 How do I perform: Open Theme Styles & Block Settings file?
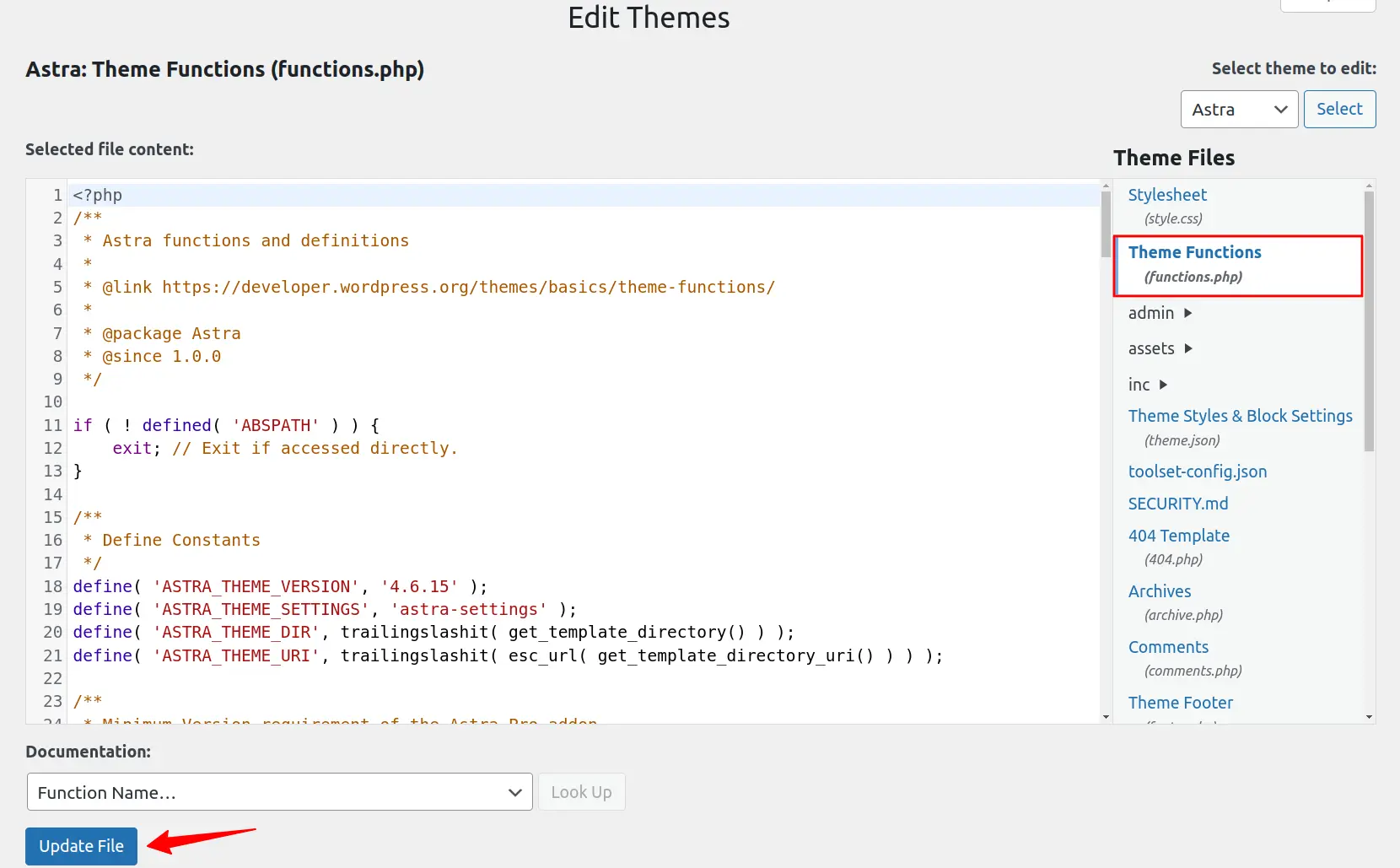(1240, 416)
